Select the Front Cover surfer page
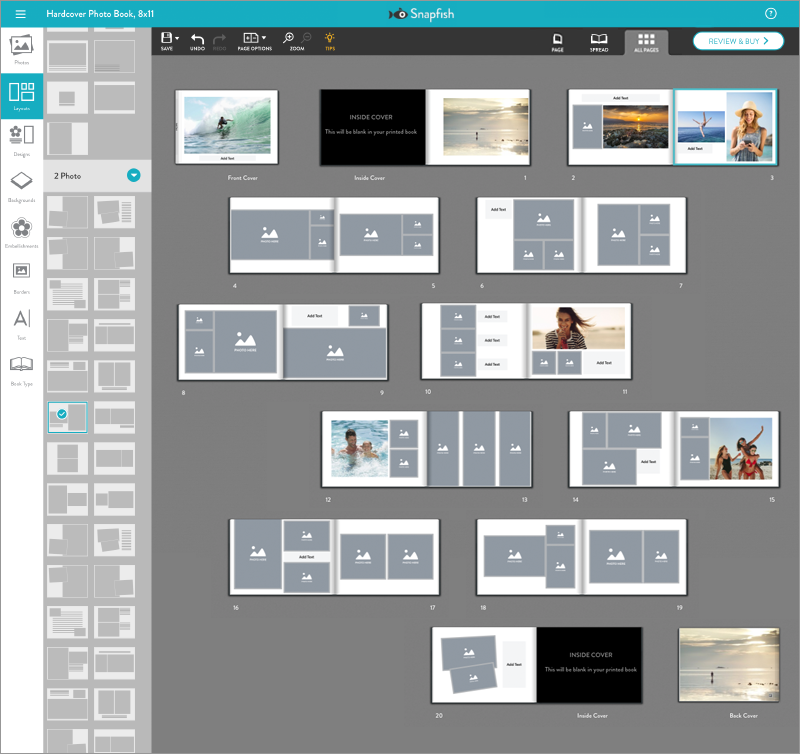 pos(226,126)
